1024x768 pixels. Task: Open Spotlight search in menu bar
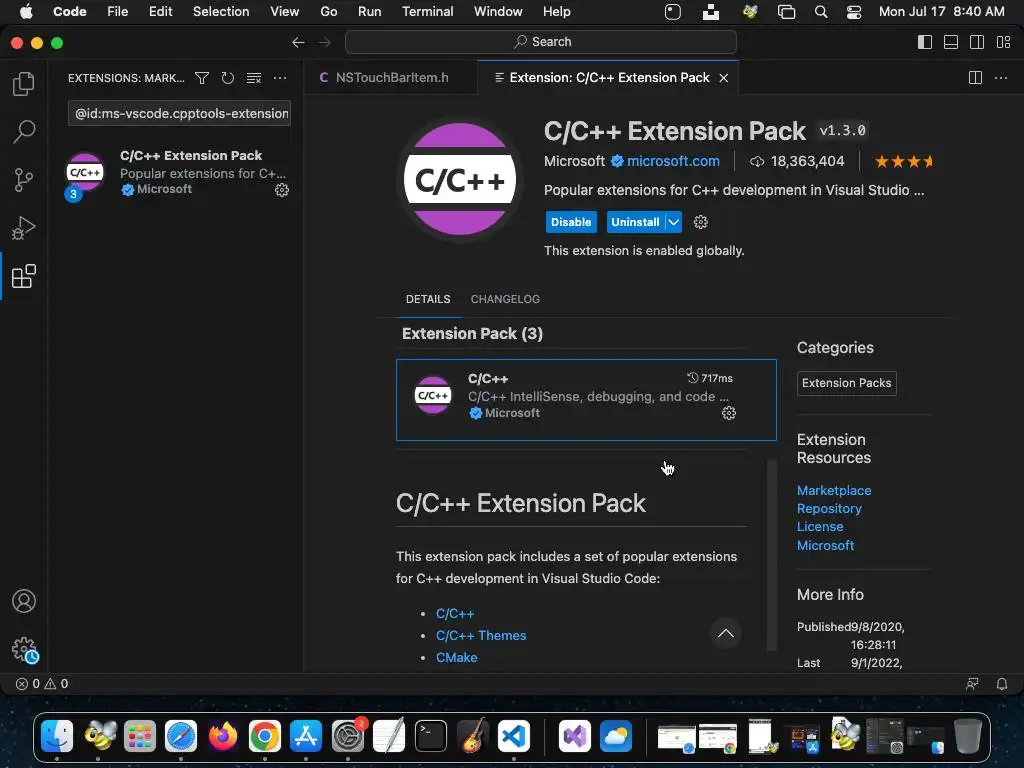(x=821, y=12)
